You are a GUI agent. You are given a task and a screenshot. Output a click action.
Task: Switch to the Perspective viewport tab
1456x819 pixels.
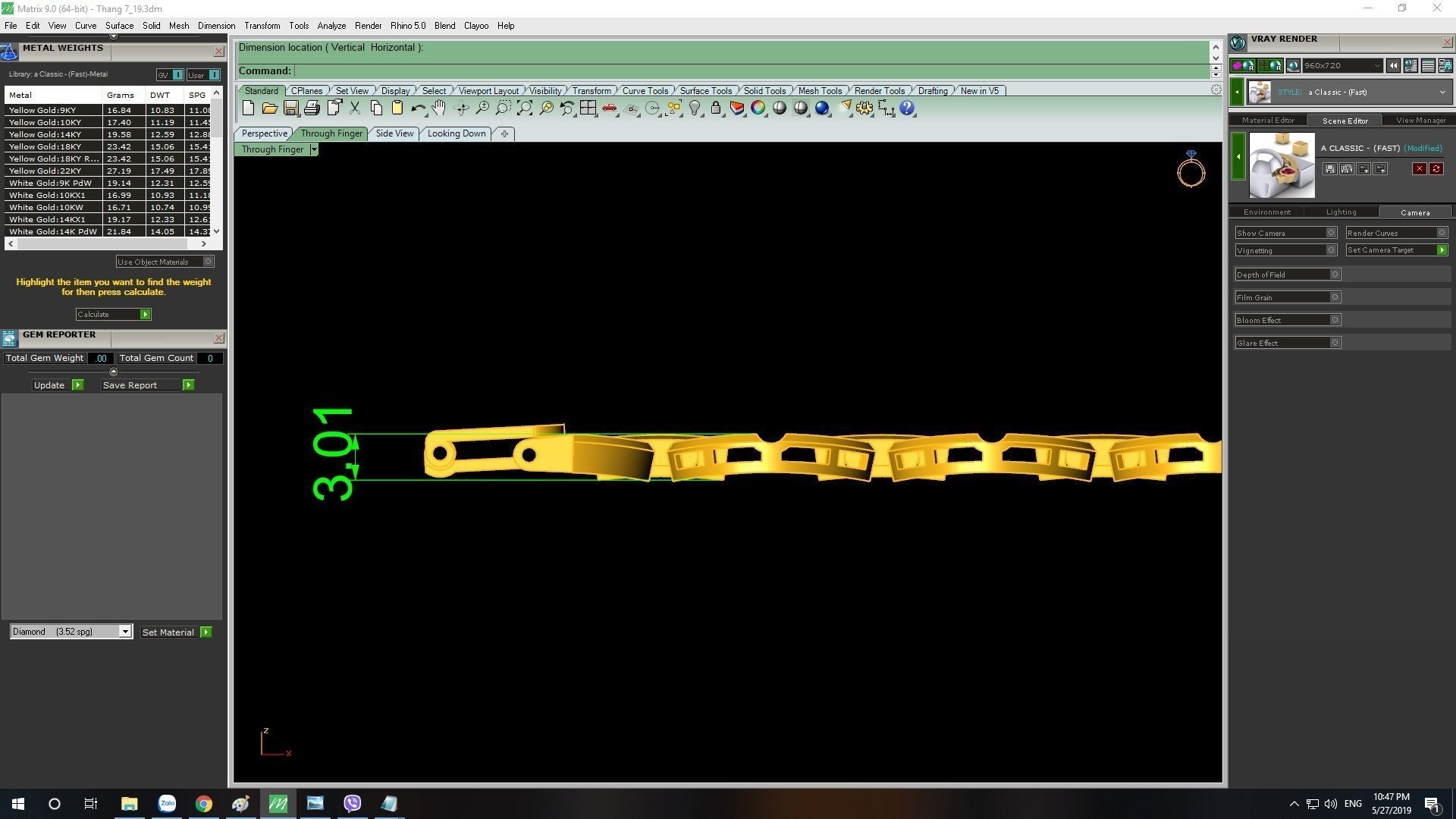point(264,133)
